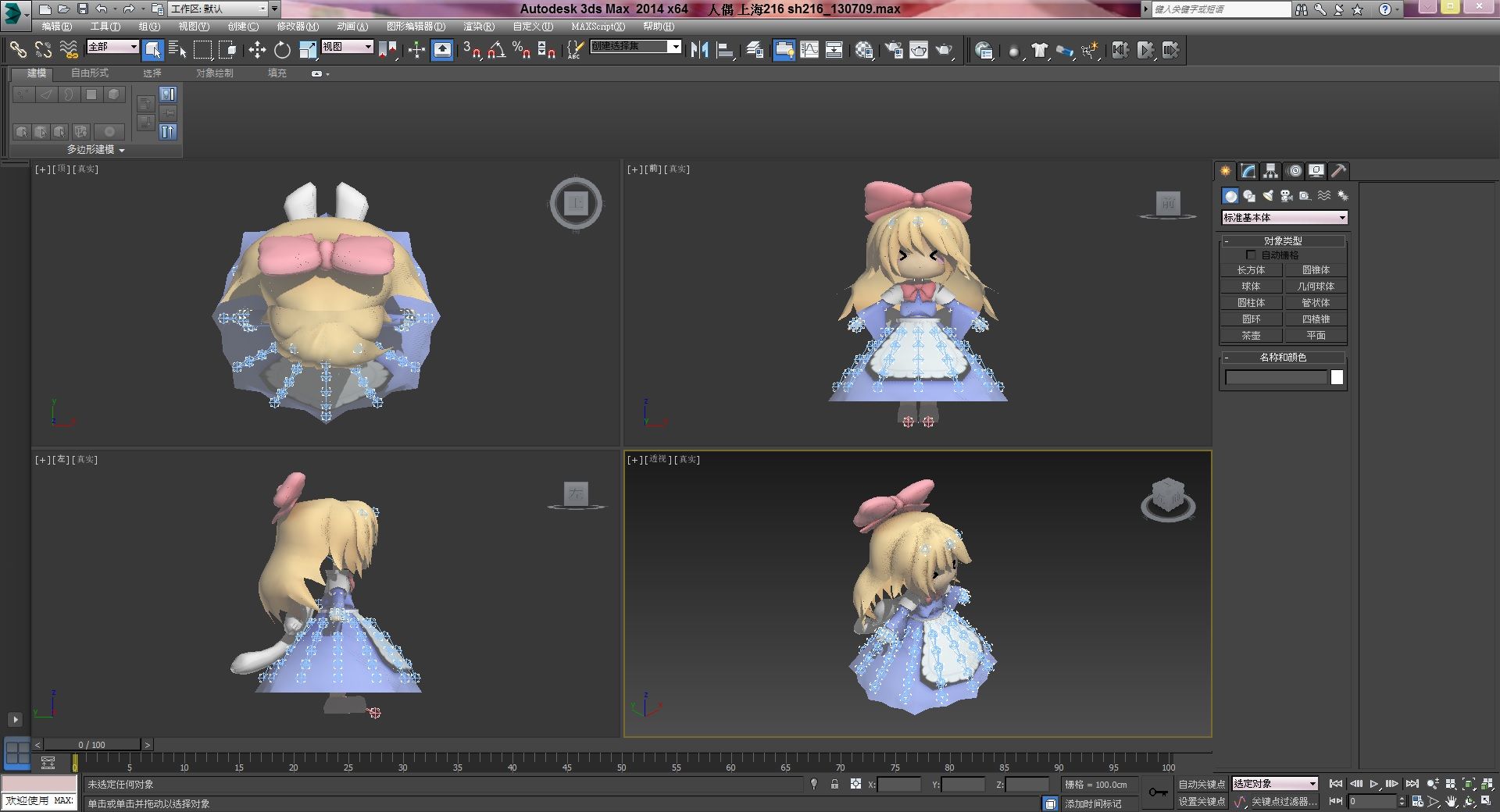Viewport: 1500px width, 812px height.
Task: Open the selection filter 全部 dropdown
Action: point(112,47)
